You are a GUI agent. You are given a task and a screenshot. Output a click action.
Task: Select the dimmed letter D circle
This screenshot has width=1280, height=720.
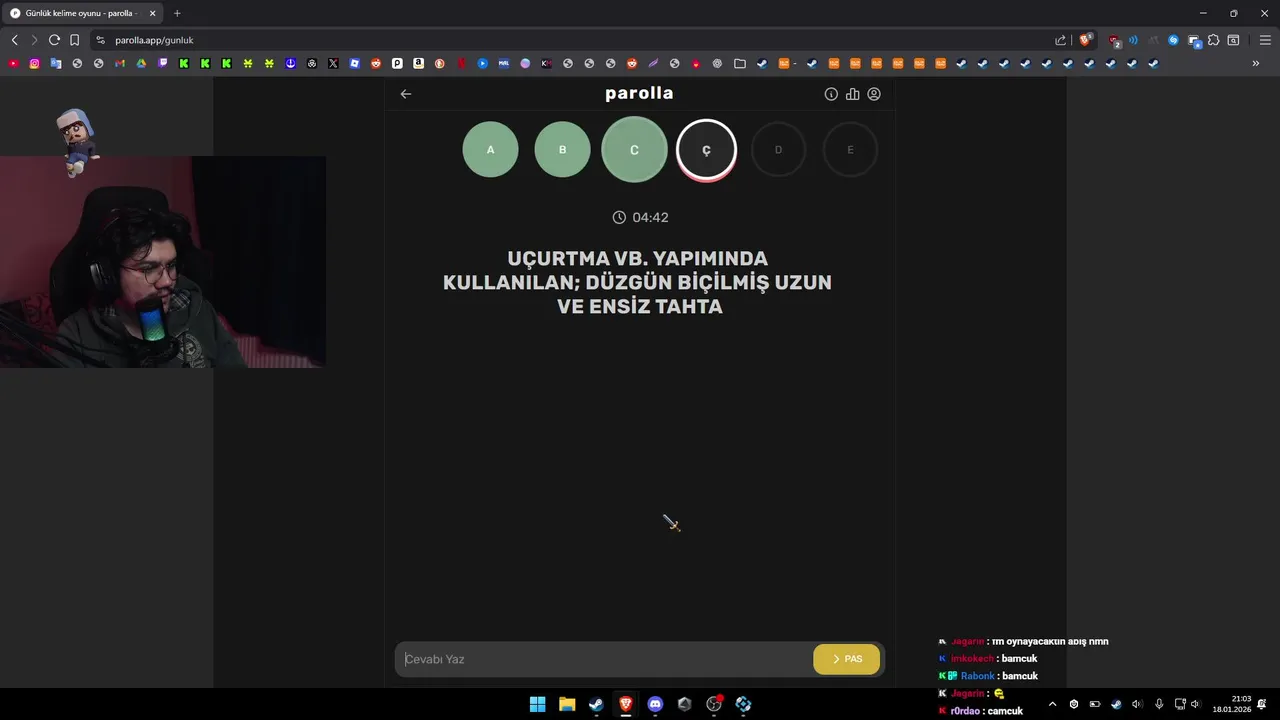coord(778,149)
